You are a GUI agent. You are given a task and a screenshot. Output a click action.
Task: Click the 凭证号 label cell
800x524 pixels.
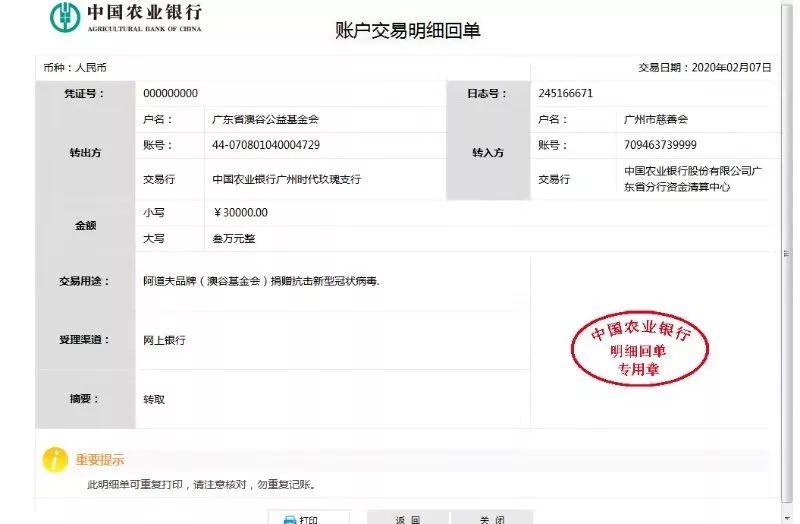(x=85, y=94)
